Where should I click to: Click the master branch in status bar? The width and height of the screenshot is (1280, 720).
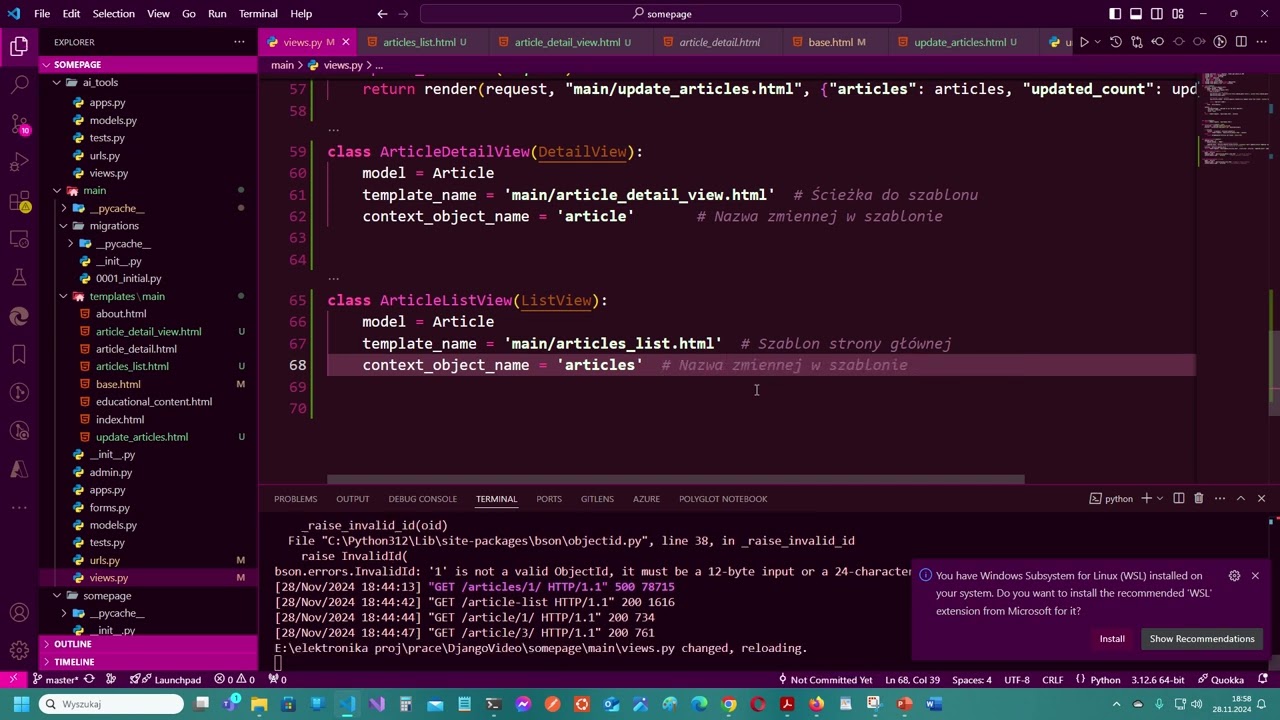click(x=55, y=680)
